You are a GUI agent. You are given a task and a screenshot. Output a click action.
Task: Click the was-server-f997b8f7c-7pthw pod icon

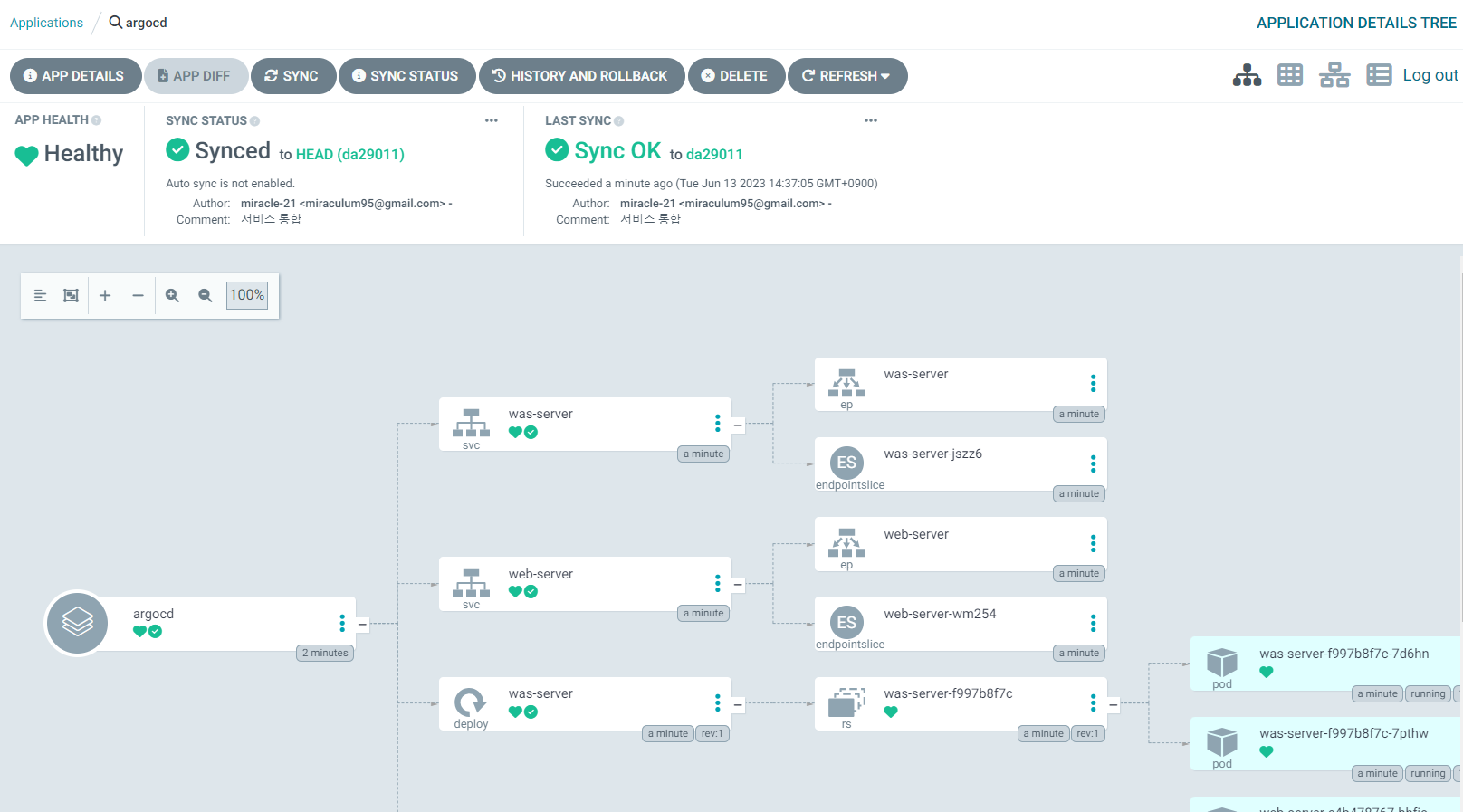pos(1222,742)
